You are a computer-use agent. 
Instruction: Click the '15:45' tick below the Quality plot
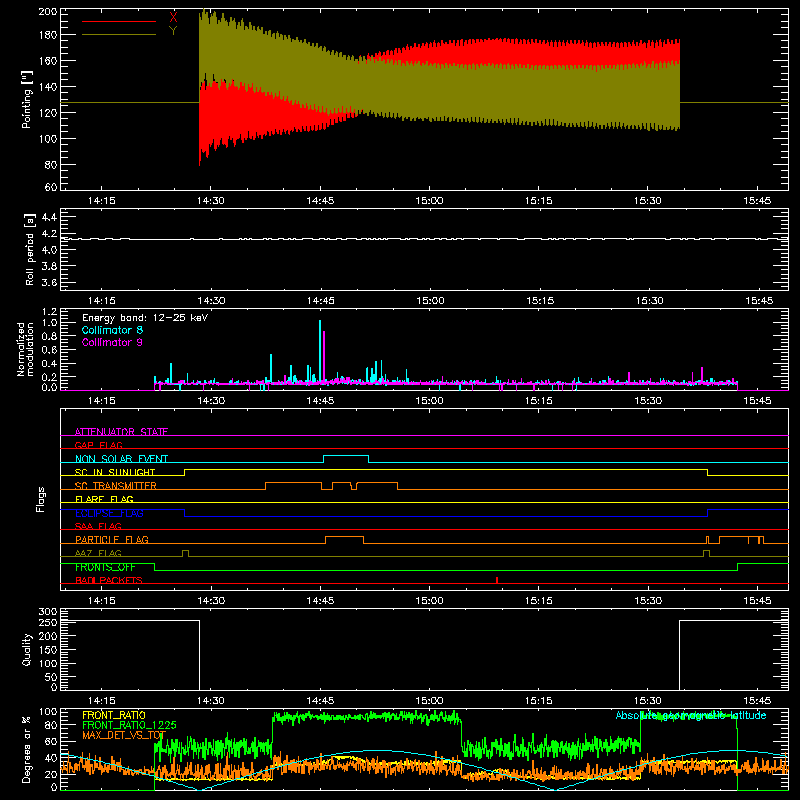[757, 701]
